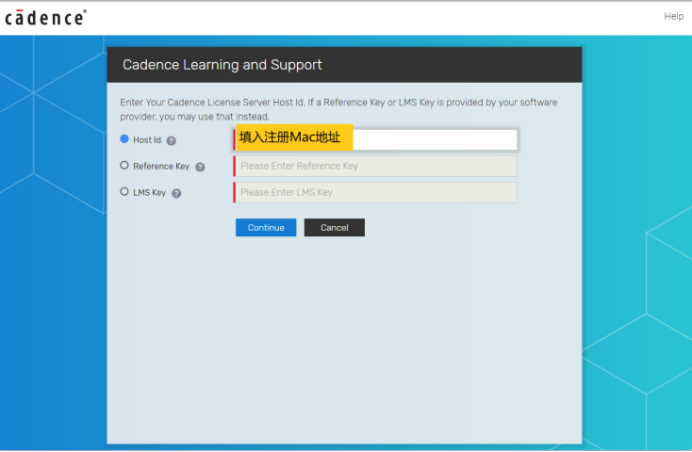Click the Reference Key label text
Screen dimensions: 692x452
[161, 167]
